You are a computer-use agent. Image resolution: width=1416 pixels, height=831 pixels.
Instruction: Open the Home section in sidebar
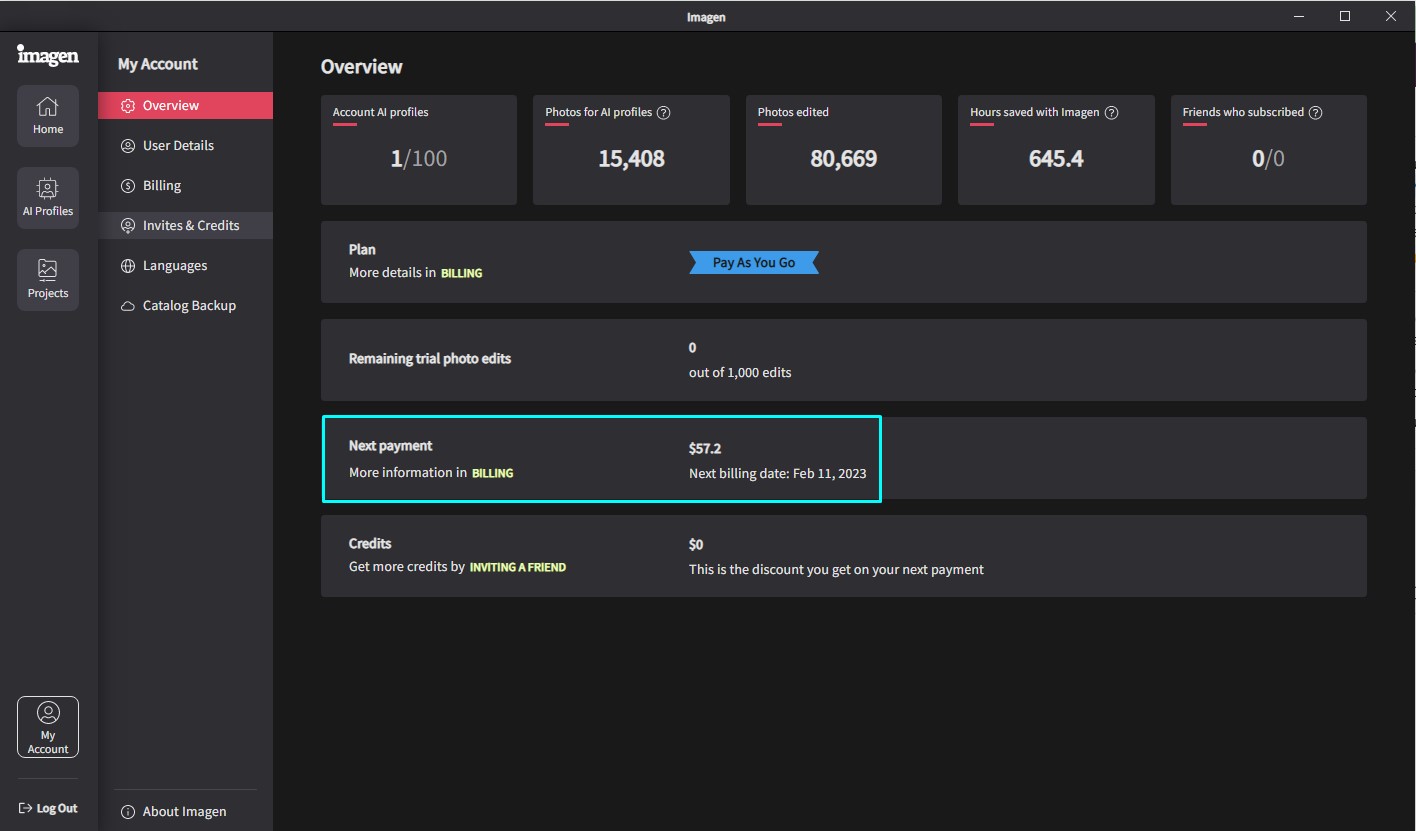[x=48, y=116]
